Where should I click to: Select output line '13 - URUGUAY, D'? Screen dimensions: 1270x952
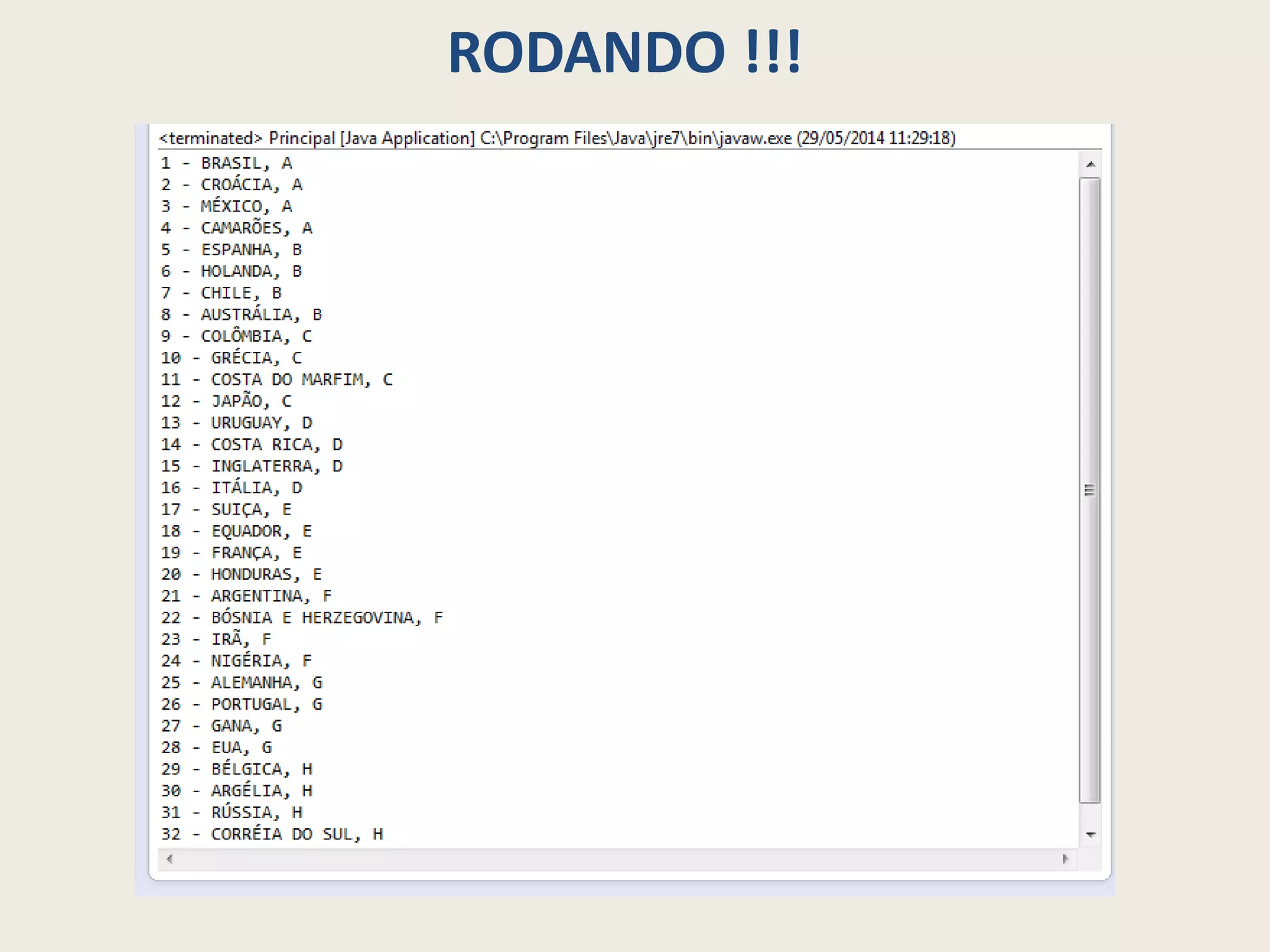click(x=236, y=423)
